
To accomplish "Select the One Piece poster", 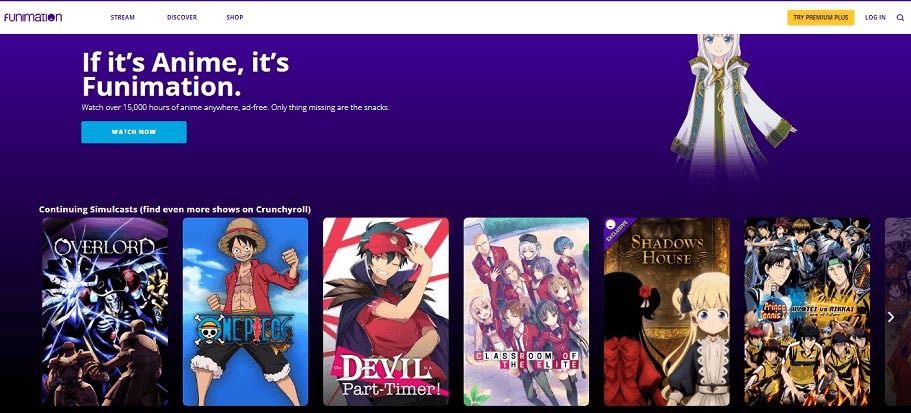I will [245, 311].
